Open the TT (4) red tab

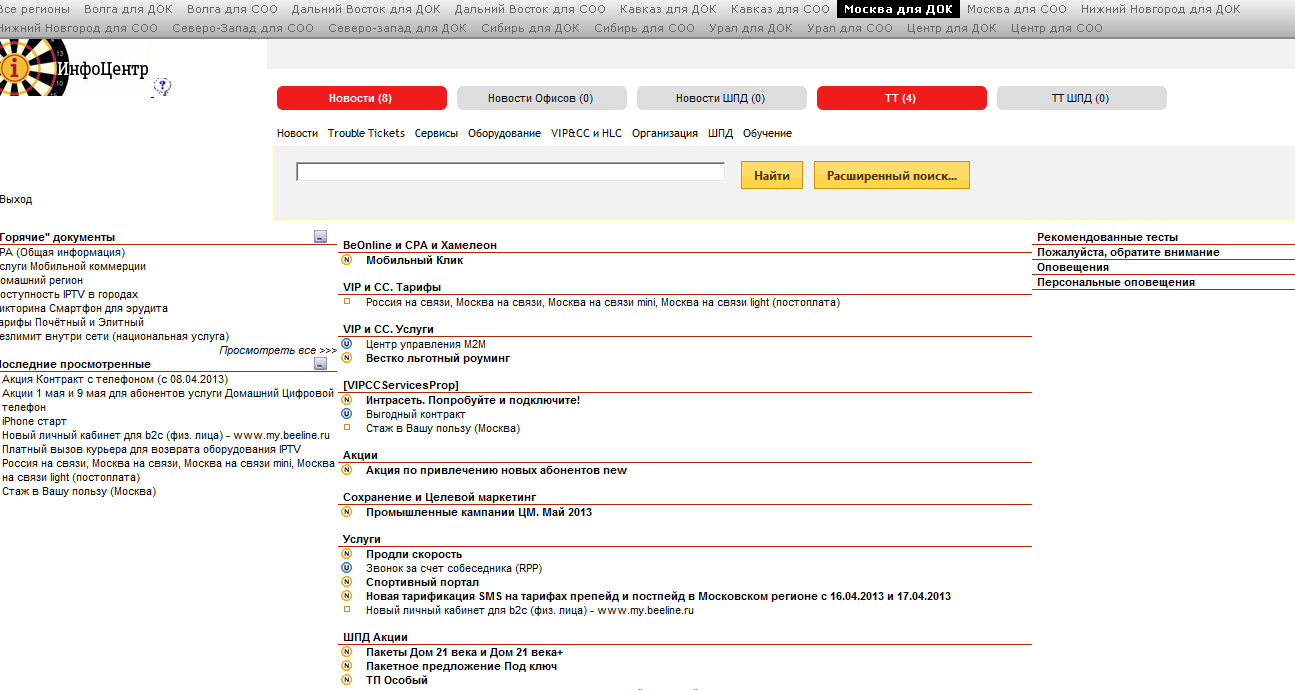(x=902, y=98)
